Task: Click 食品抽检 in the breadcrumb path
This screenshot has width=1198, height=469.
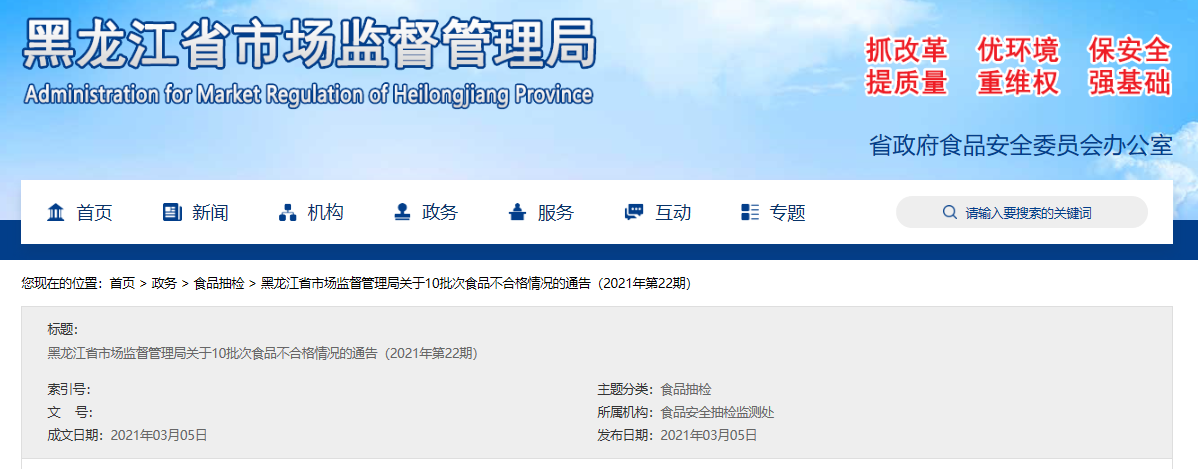Action: (x=219, y=284)
